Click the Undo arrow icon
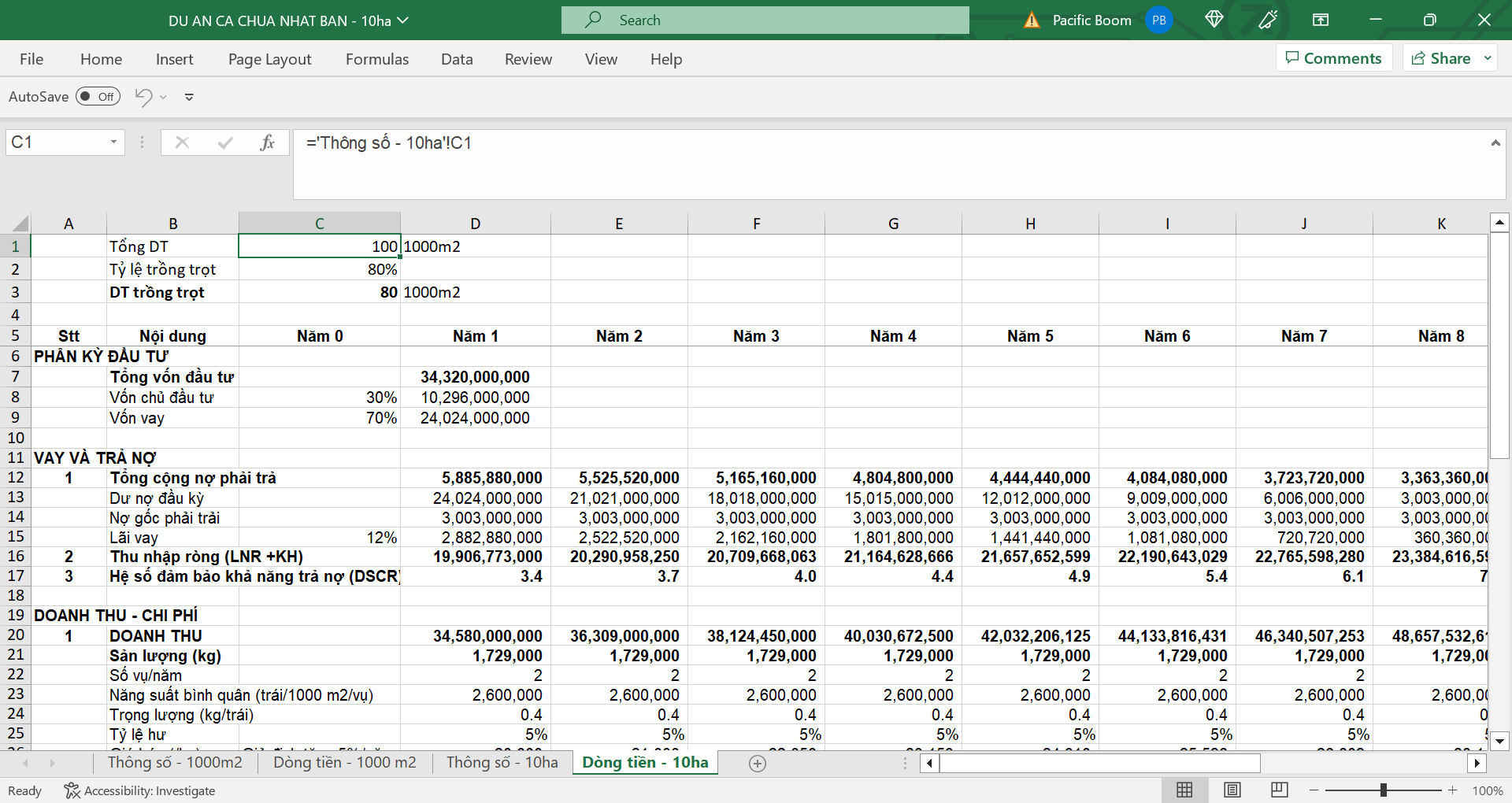The width and height of the screenshot is (1512, 803). tap(143, 97)
